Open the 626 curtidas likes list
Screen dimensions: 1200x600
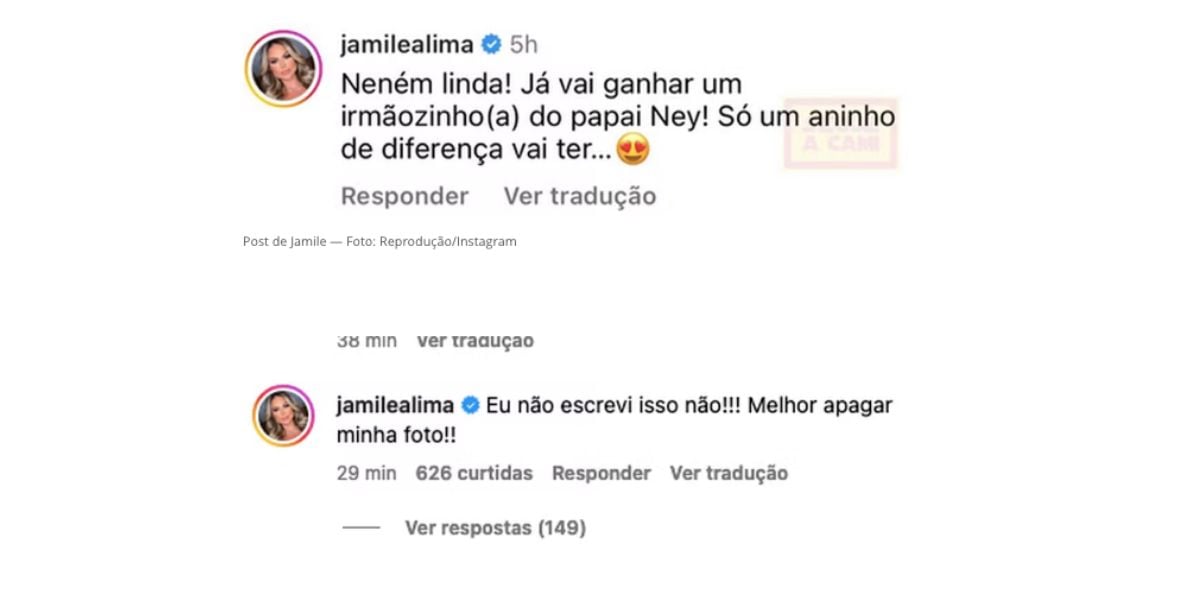point(474,473)
